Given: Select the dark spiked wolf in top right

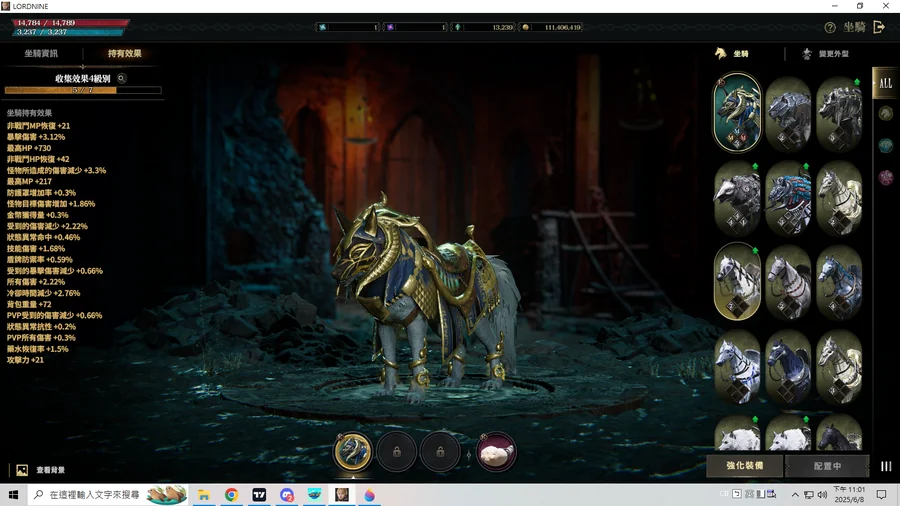Looking at the screenshot, I should (839, 113).
